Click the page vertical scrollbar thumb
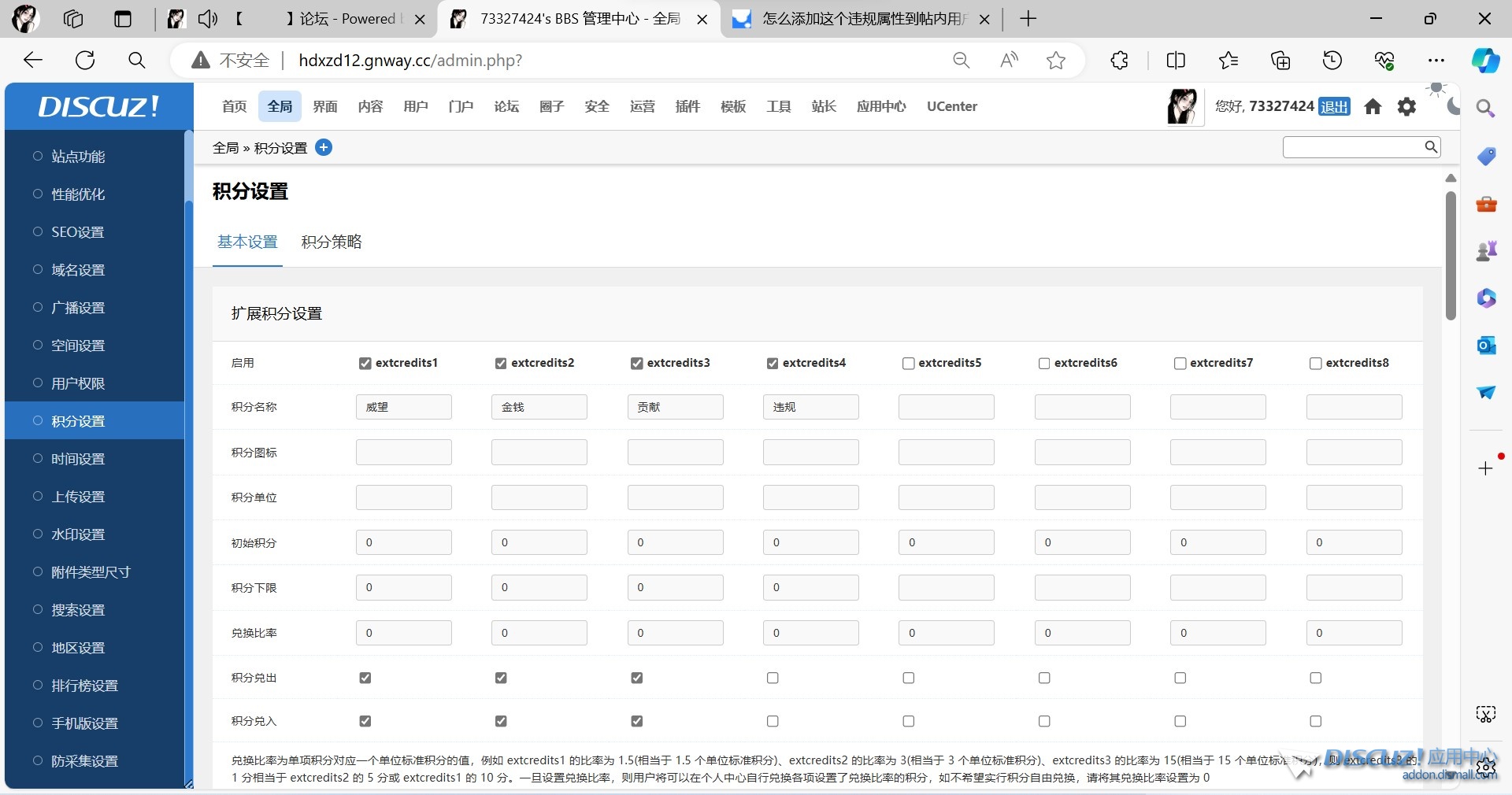This screenshot has height=795, width=1512. tap(1451, 256)
